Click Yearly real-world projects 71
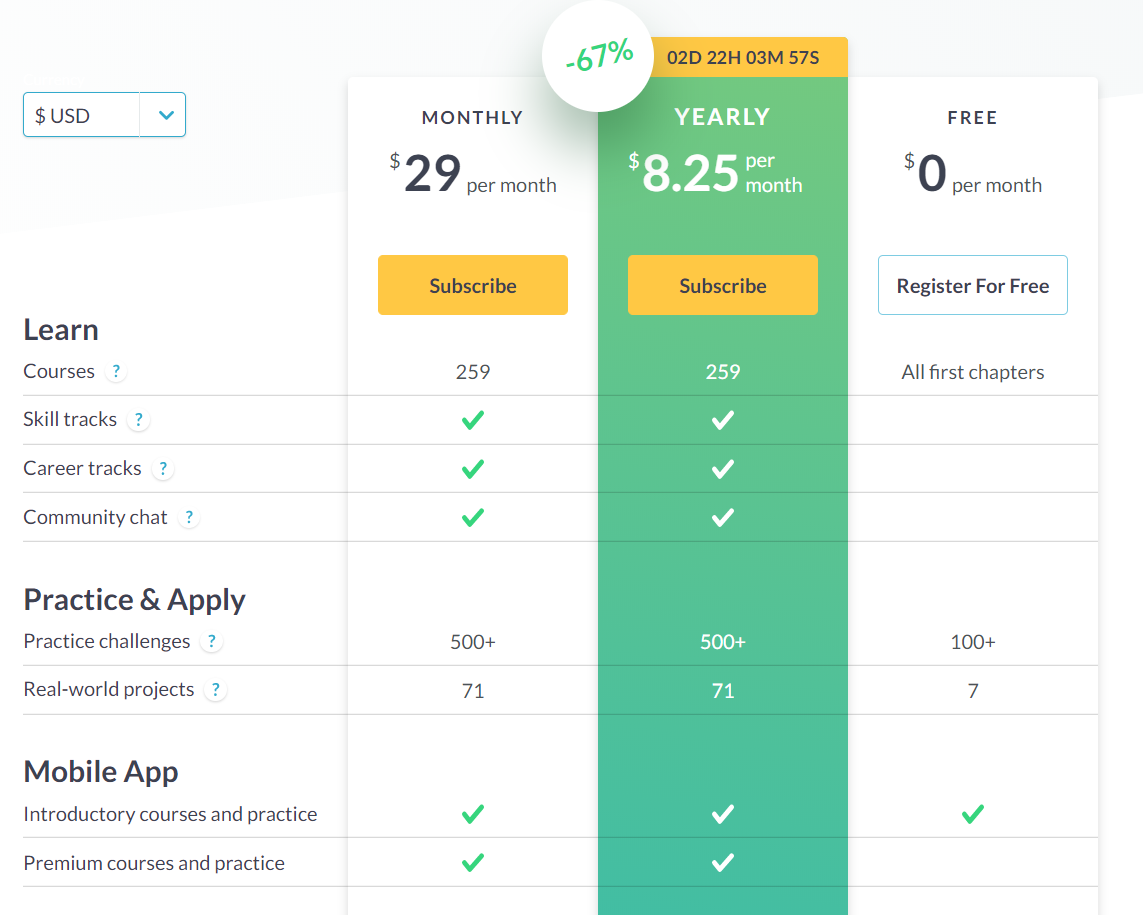 722,690
